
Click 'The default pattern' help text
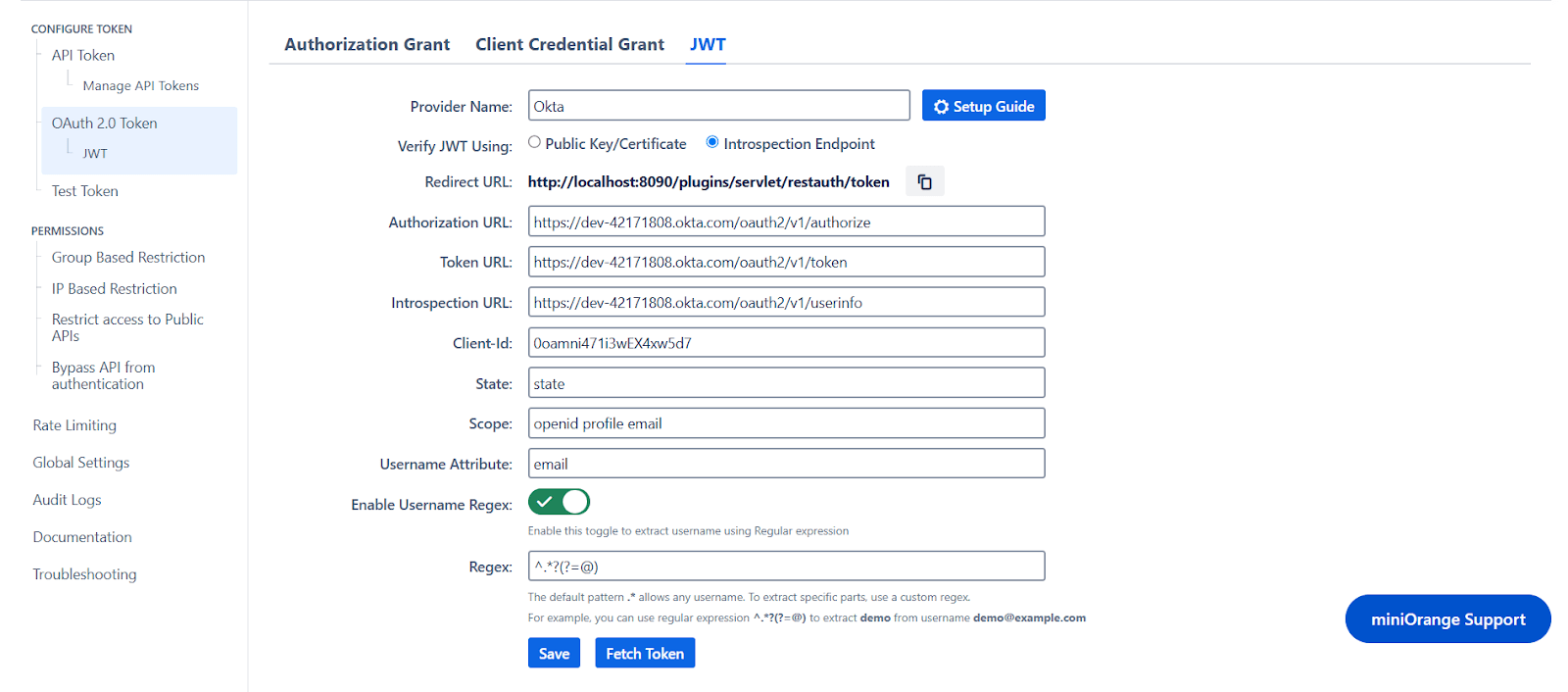coord(749,597)
